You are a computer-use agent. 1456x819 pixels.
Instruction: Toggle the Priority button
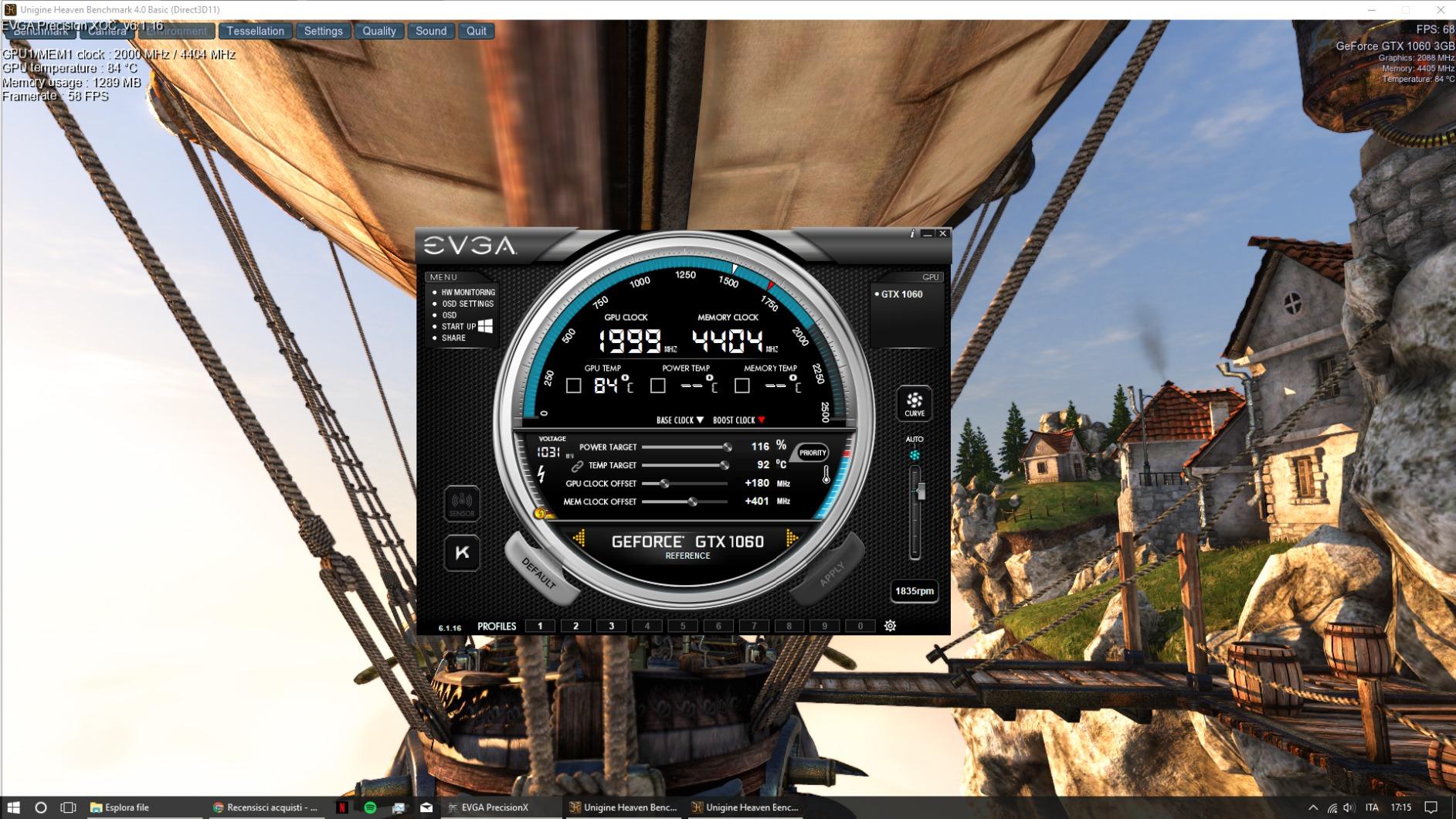(x=813, y=453)
